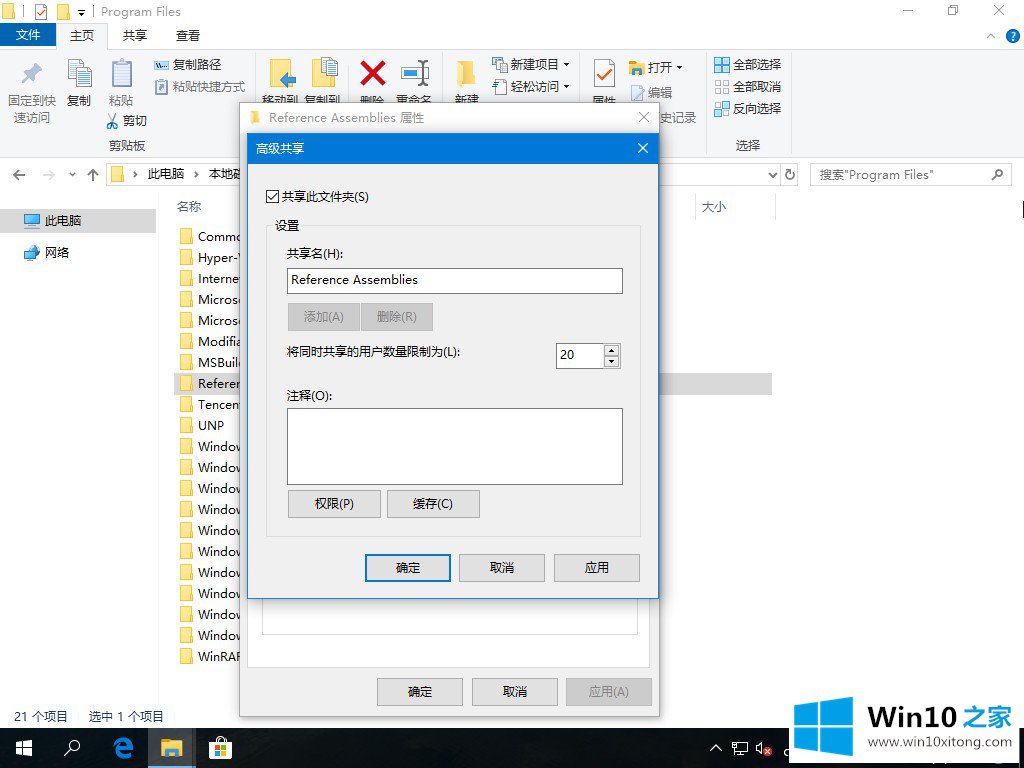The height and width of the screenshot is (768, 1024).
Task: Click the 权限(P) button
Action: 334,504
